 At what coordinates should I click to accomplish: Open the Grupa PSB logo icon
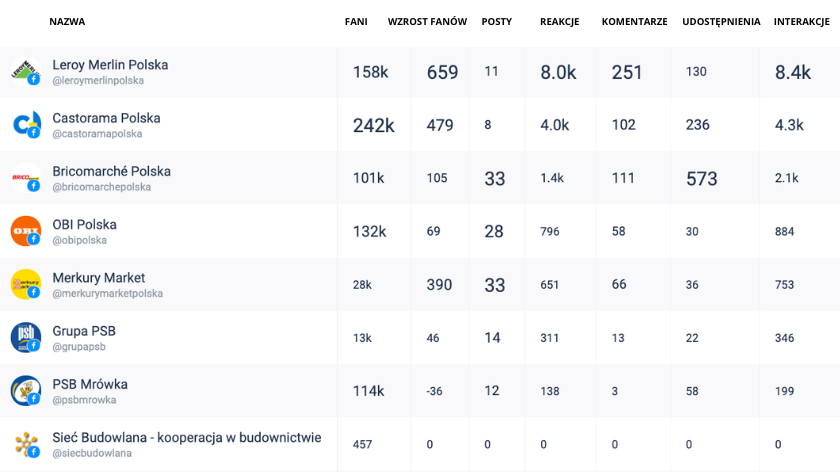pos(26,338)
